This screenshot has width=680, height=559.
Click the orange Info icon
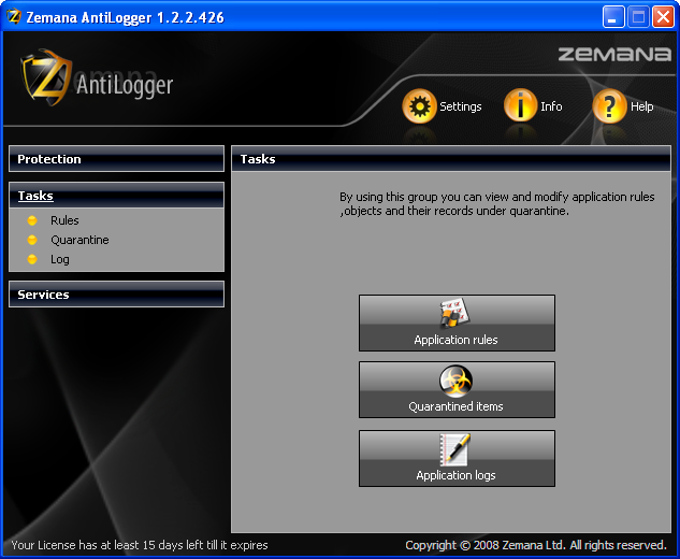pyautogui.click(x=520, y=106)
